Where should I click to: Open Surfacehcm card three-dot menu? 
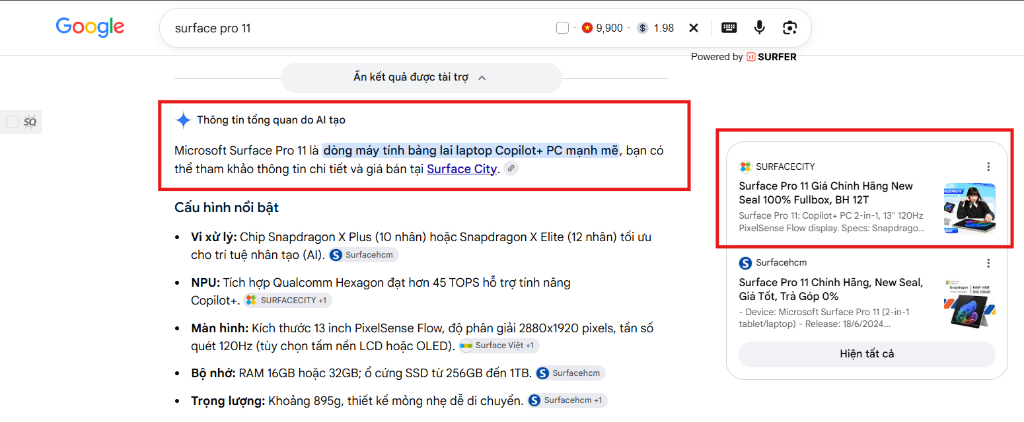point(988,263)
